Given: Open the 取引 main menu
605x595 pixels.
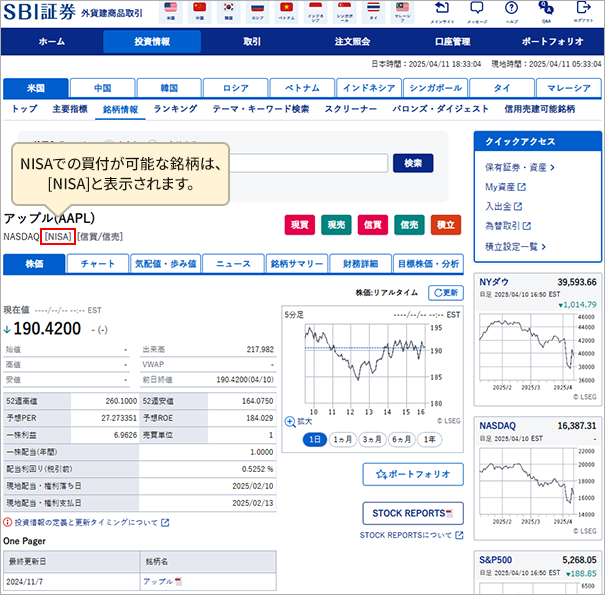Looking at the screenshot, I should 252,42.
